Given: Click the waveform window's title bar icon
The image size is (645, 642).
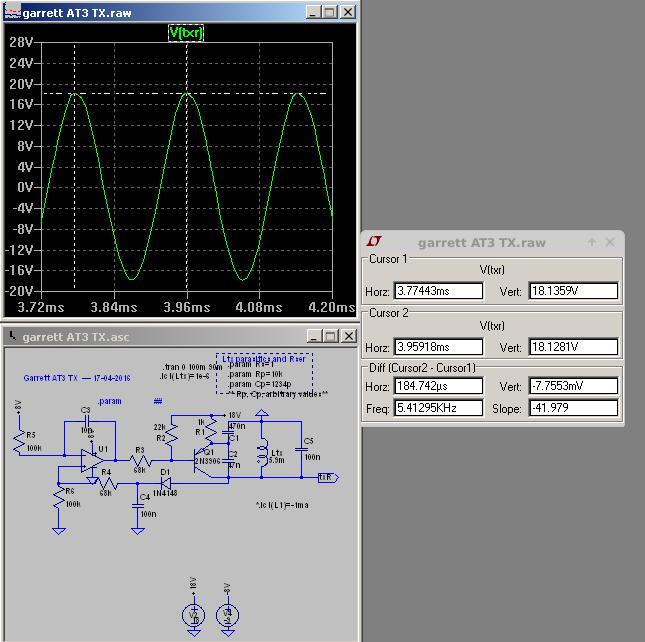Looking at the screenshot, I should point(11,12).
